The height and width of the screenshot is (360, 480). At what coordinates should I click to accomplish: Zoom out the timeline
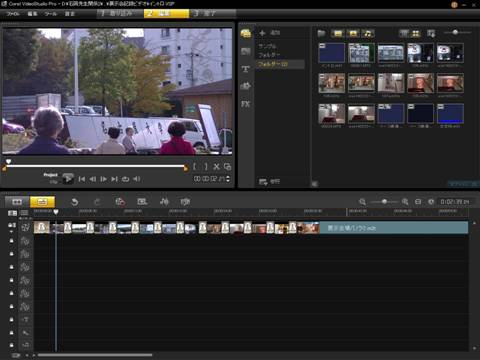tap(362, 202)
